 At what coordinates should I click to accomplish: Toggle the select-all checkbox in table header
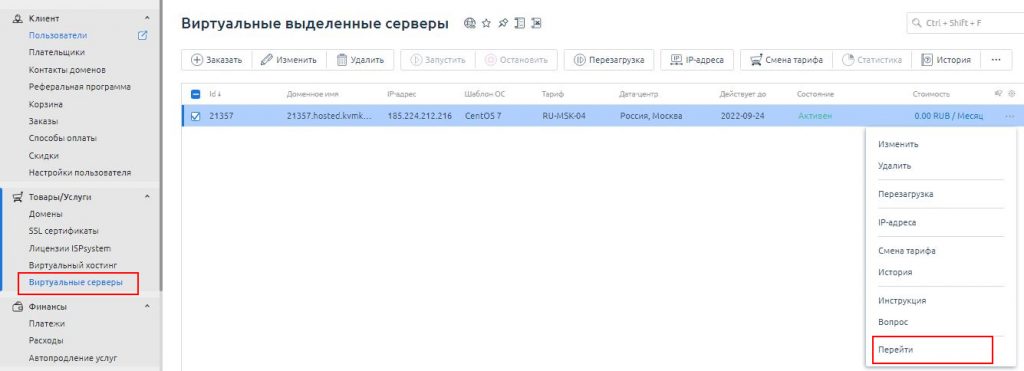195,94
